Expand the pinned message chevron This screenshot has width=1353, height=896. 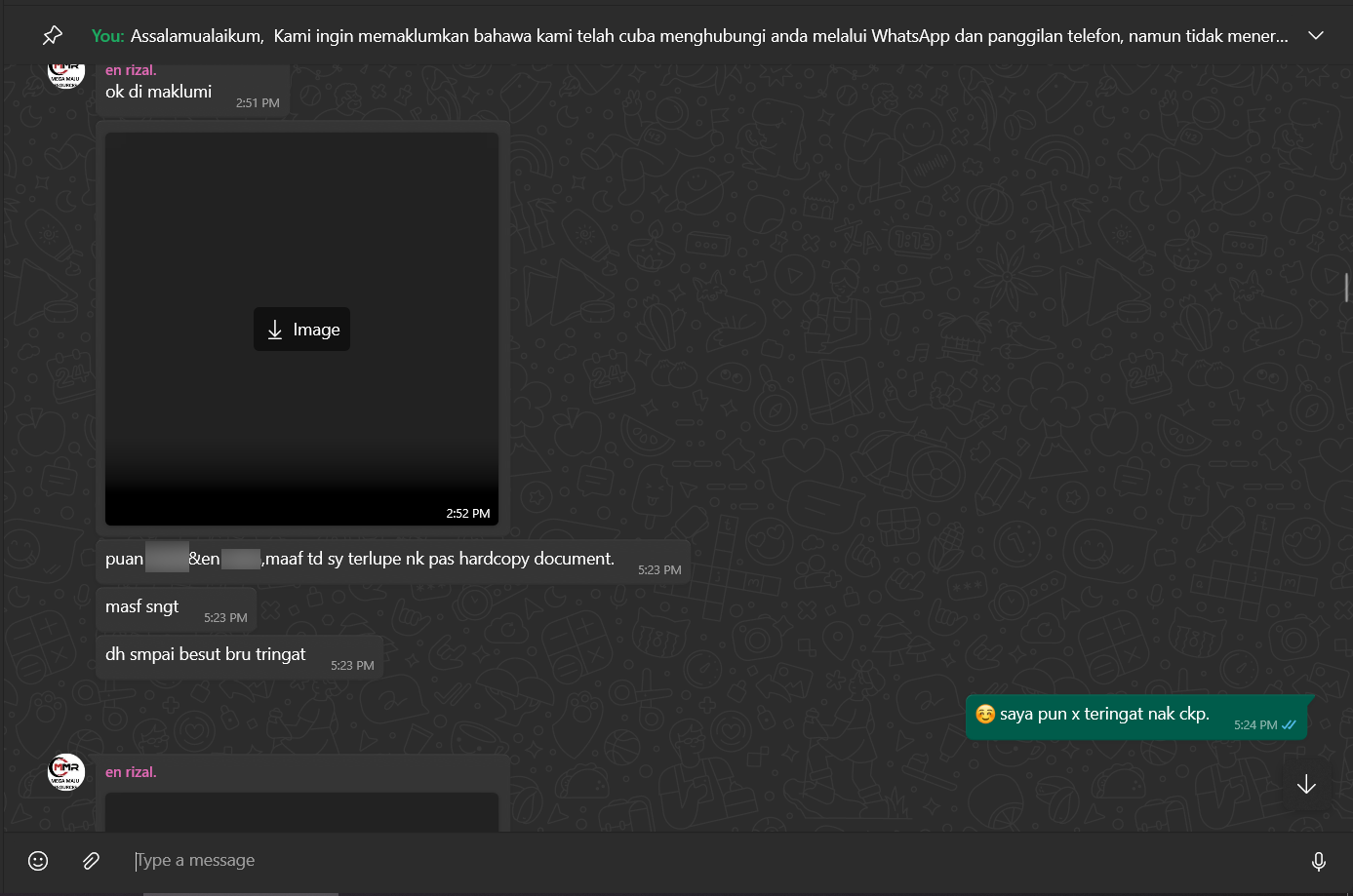point(1316,36)
